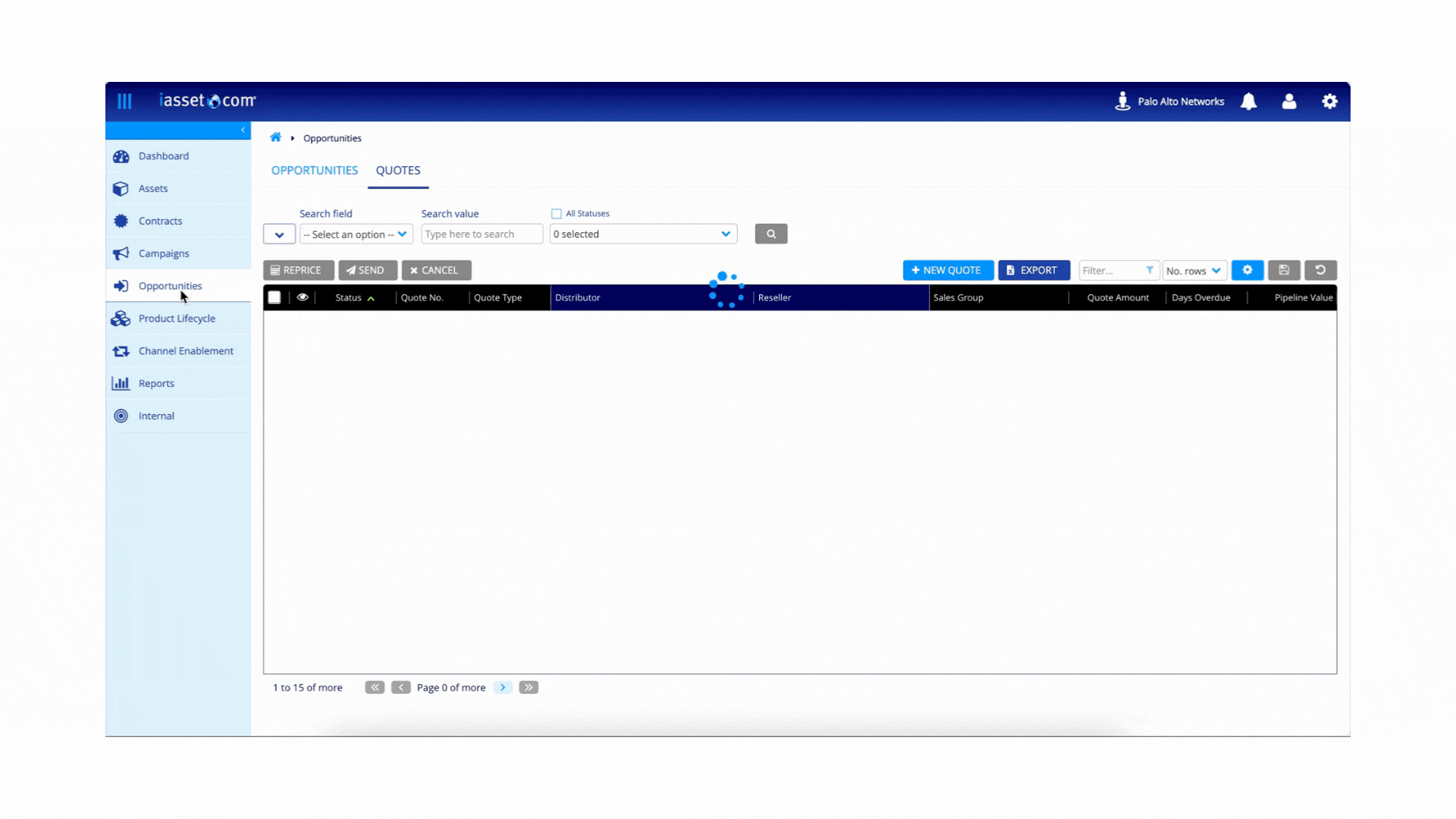Open Internal in the sidebar
Screen dimensions: 1456x819
point(178,416)
